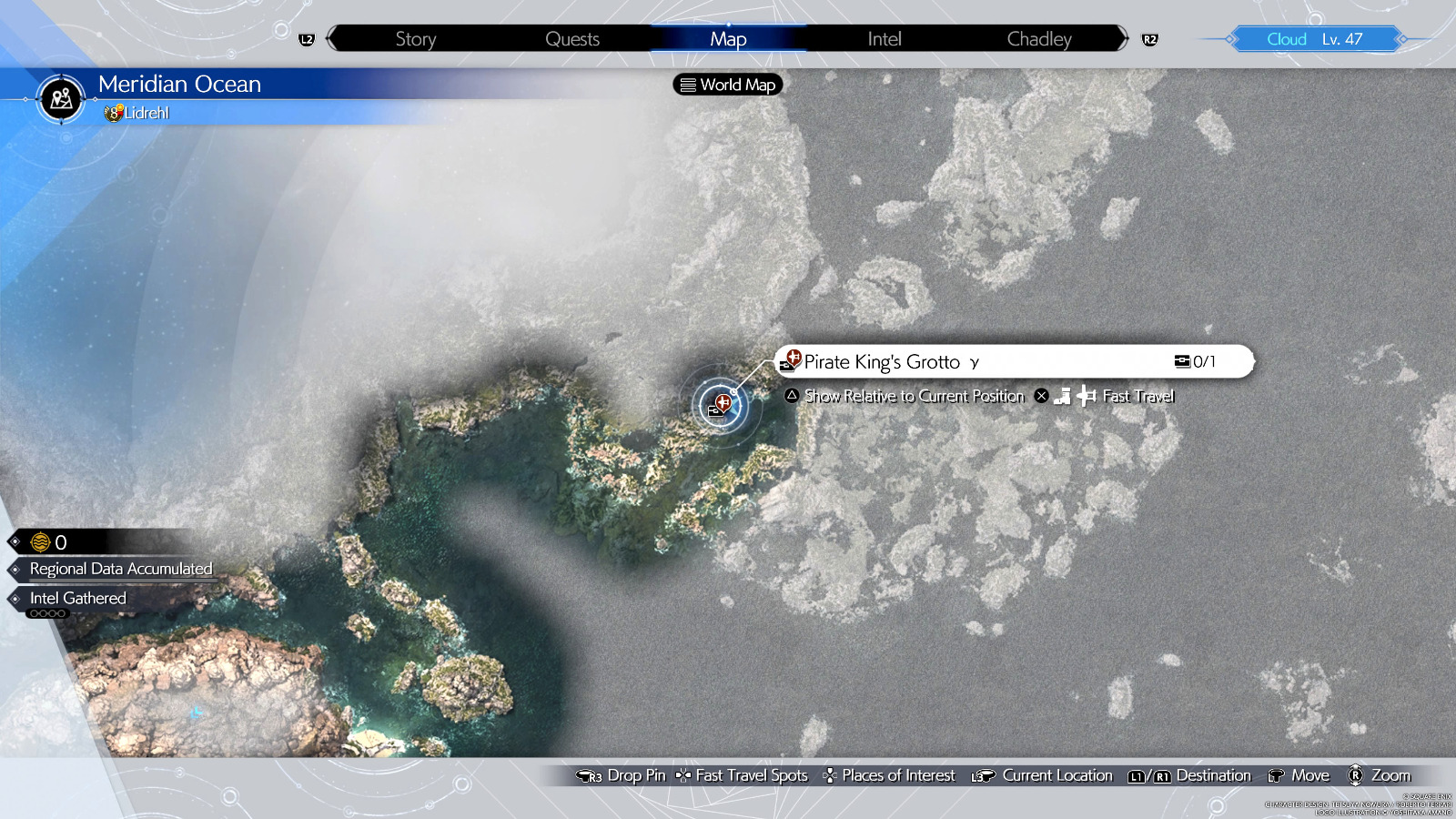Toggle Show Relative to Current Position
The height and width of the screenshot is (819, 1456).
914,396
